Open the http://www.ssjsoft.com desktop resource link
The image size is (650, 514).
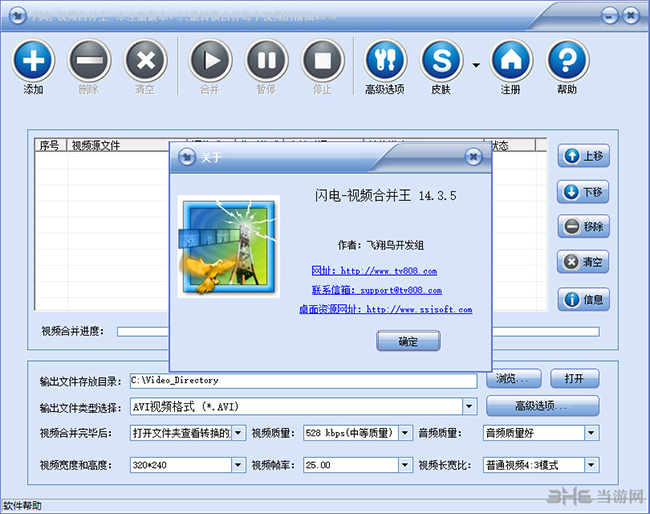point(386,309)
